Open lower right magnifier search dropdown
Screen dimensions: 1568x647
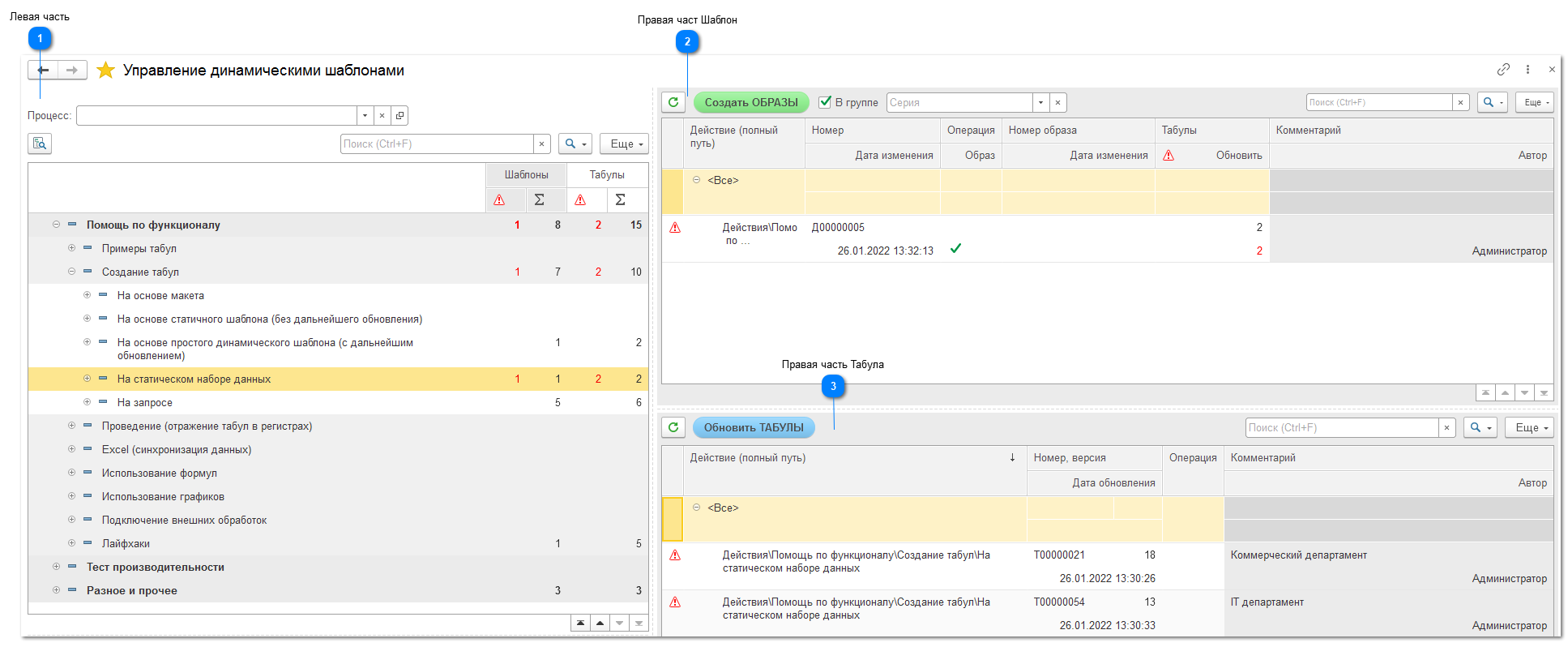point(1480,428)
